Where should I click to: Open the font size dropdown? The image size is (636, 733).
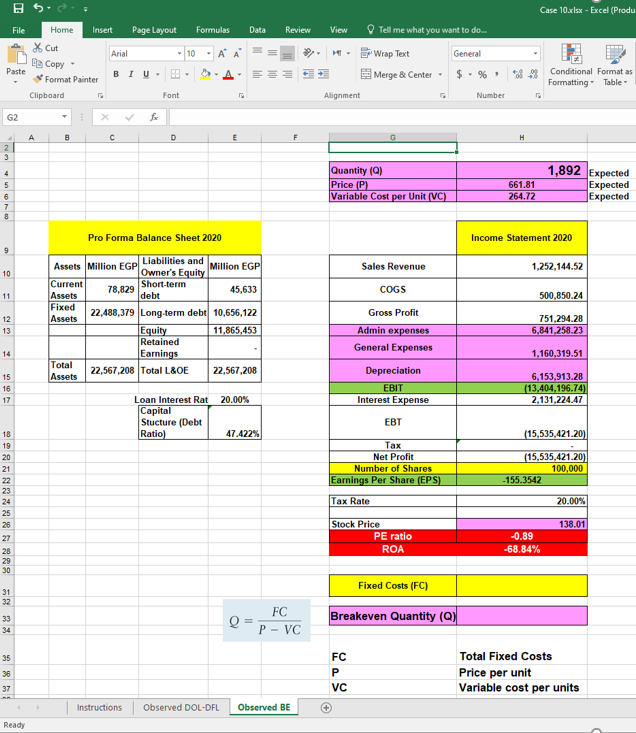pyautogui.click(x=209, y=53)
